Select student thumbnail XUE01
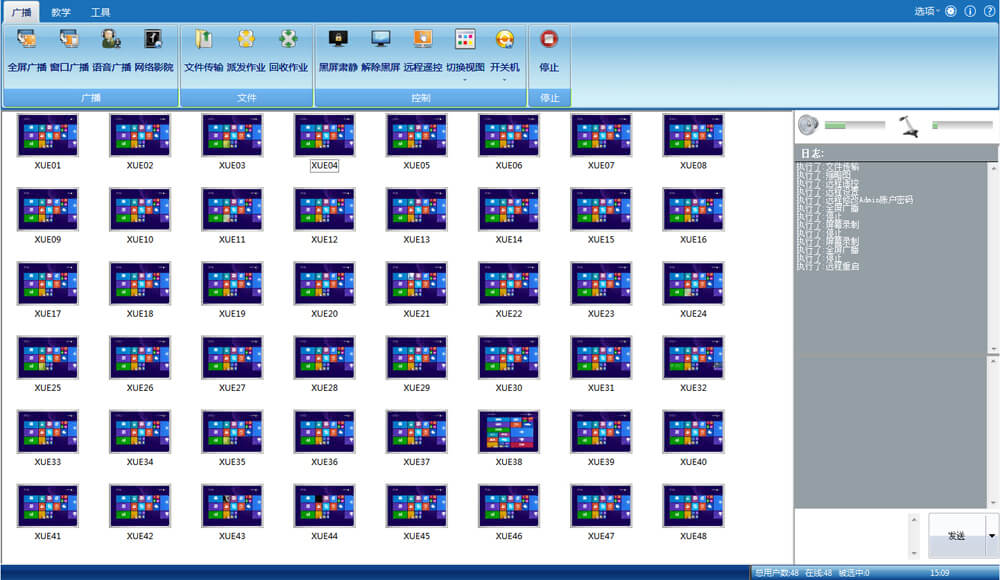Image resolution: width=1000 pixels, height=580 pixels. (48, 135)
